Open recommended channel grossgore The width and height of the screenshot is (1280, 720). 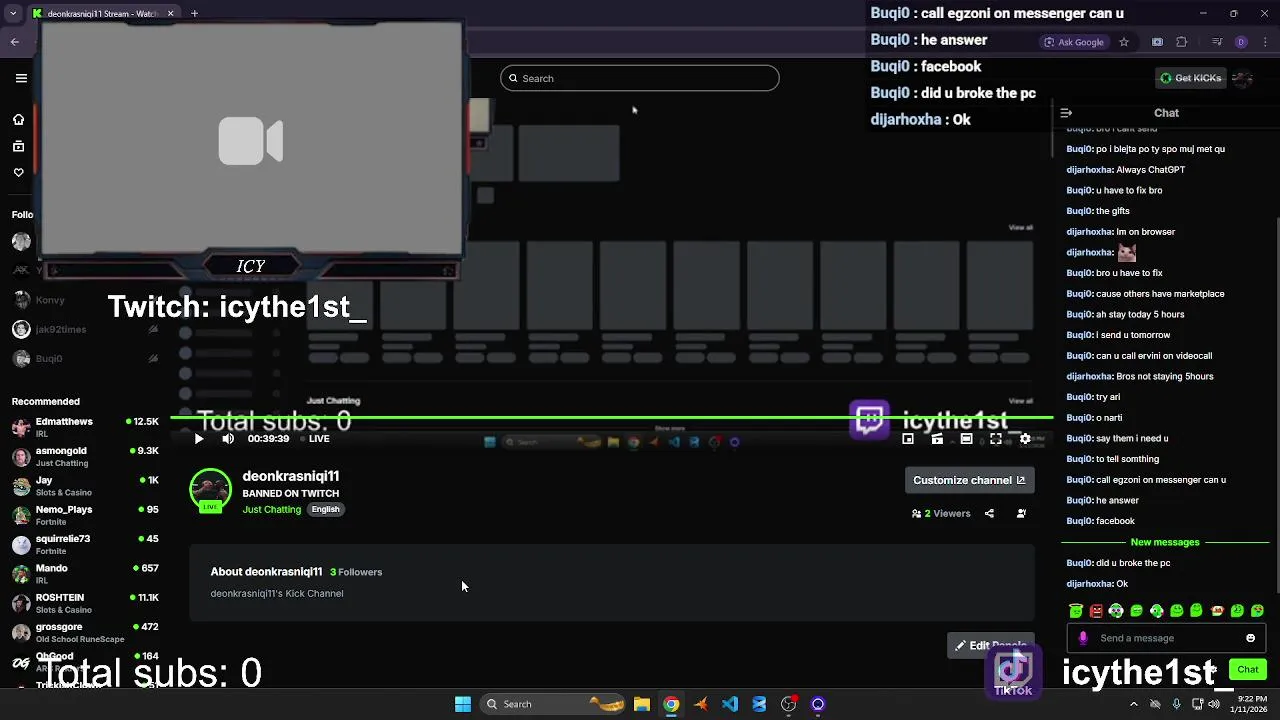click(85, 632)
